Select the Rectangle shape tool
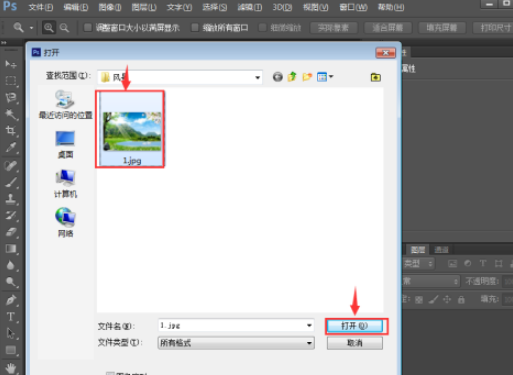The height and width of the screenshot is (375, 513). click(x=11, y=350)
